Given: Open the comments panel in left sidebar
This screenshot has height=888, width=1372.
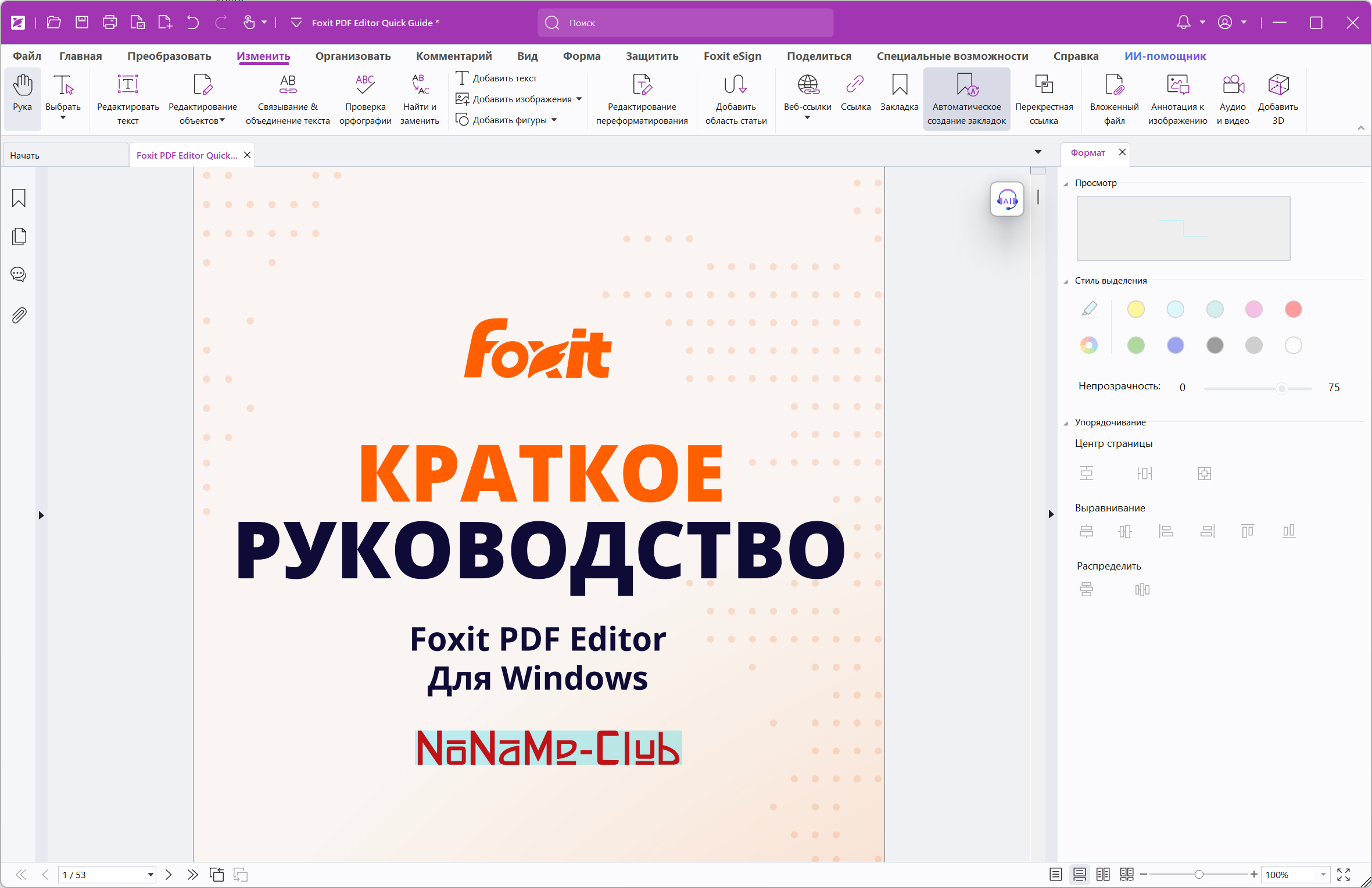Looking at the screenshot, I should coord(19,274).
